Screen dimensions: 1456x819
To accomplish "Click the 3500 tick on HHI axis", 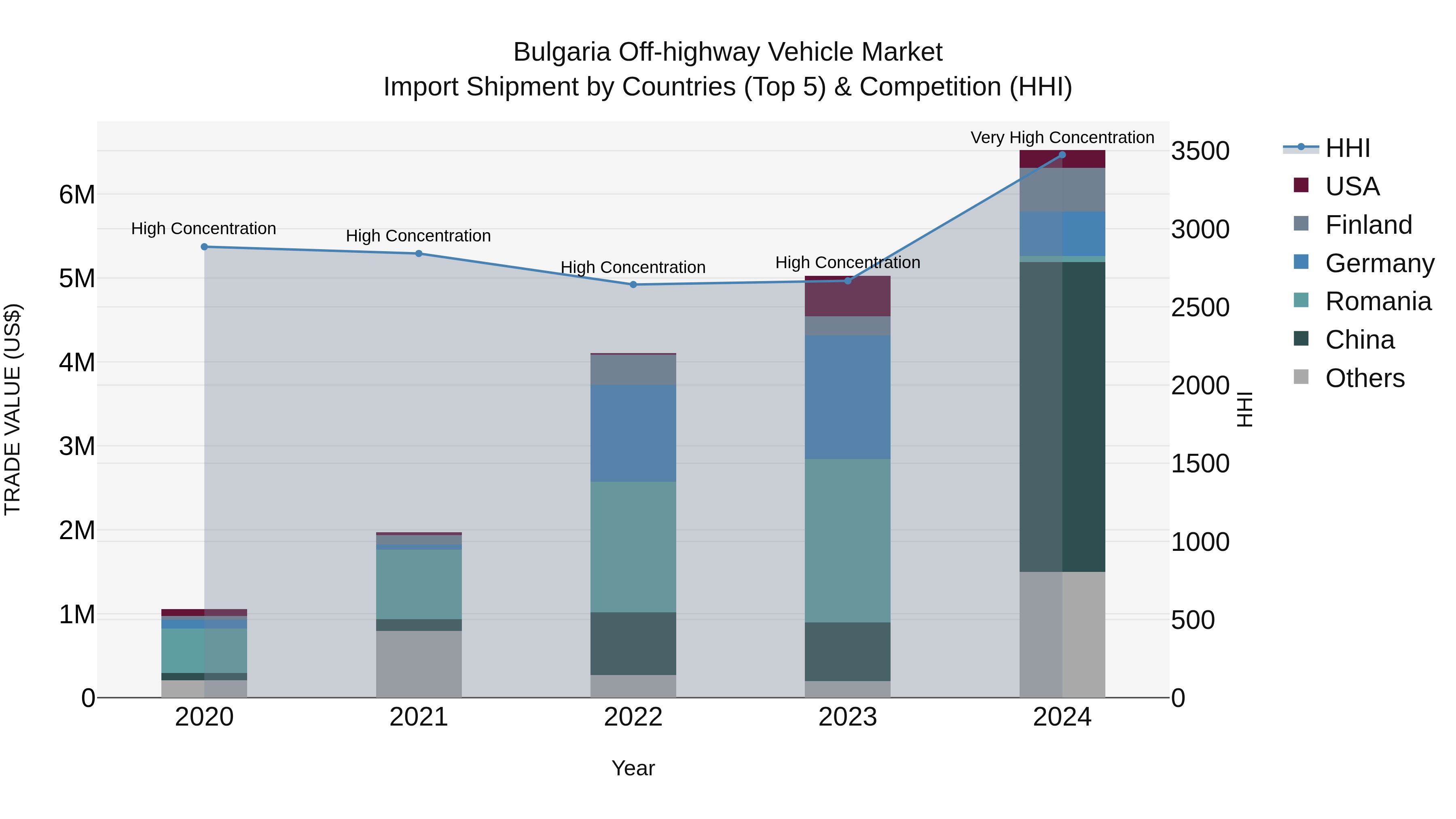I will coord(1200,152).
